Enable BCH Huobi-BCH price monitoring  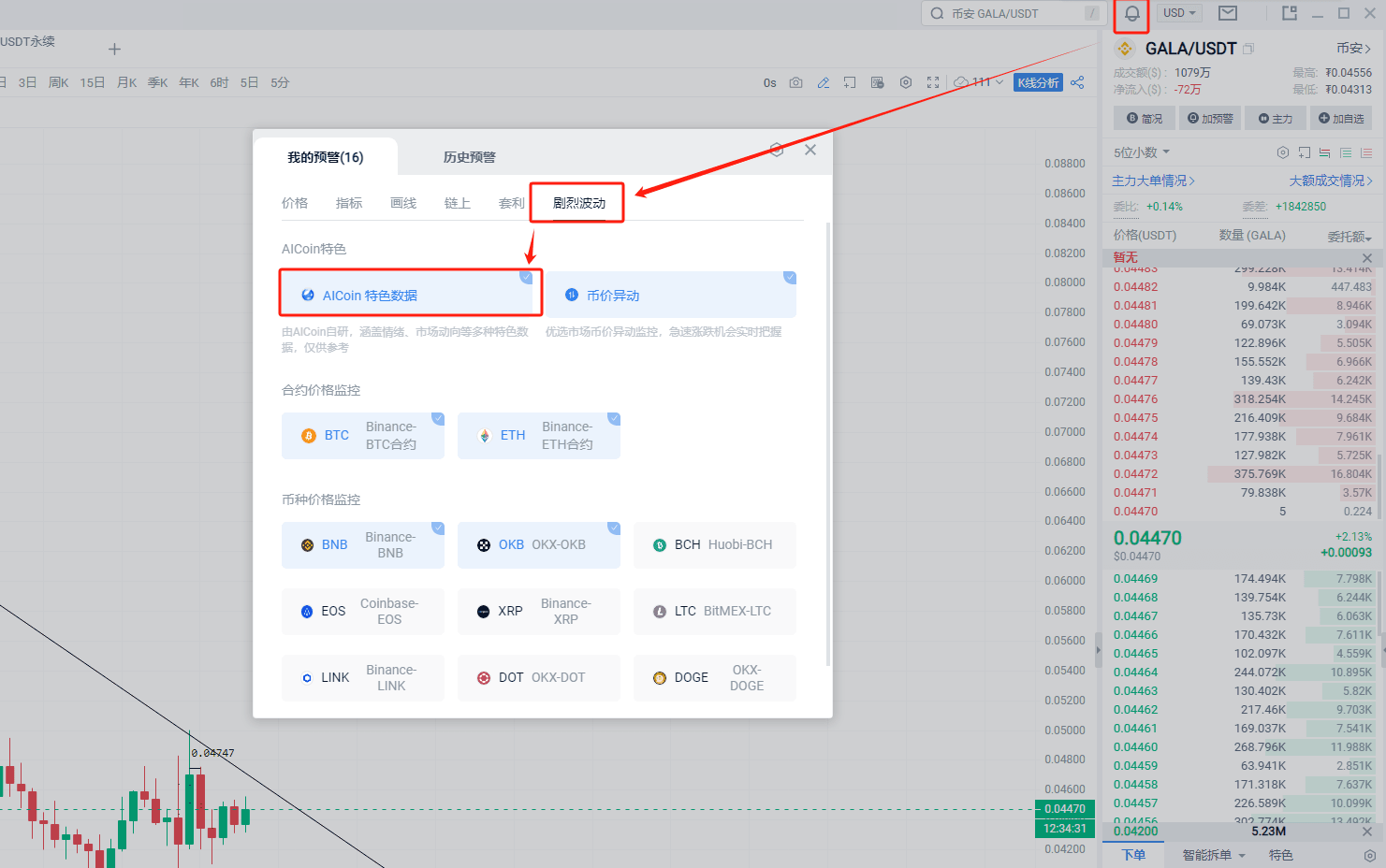click(715, 545)
